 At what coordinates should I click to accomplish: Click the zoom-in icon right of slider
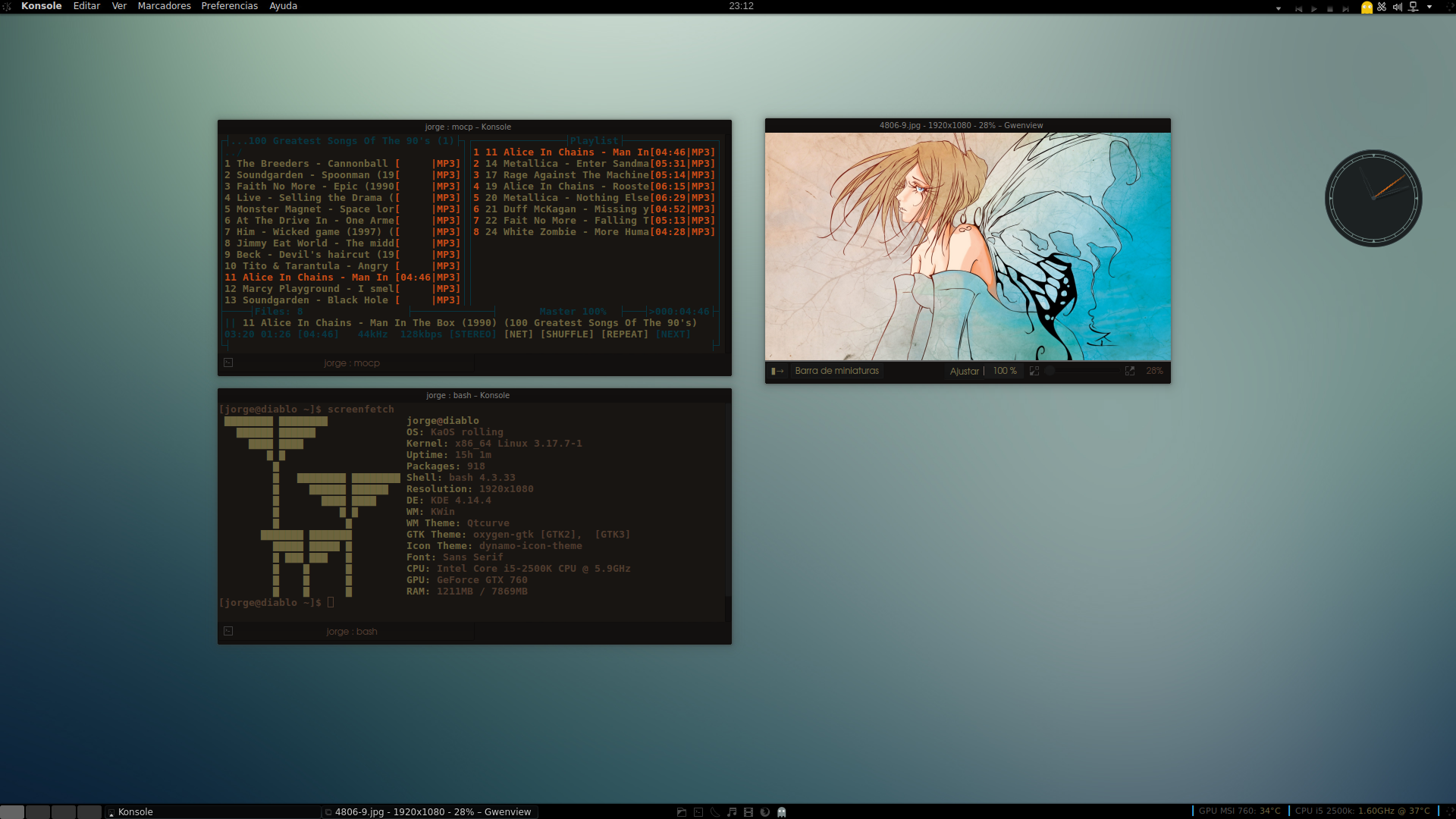click(1130, 371)
